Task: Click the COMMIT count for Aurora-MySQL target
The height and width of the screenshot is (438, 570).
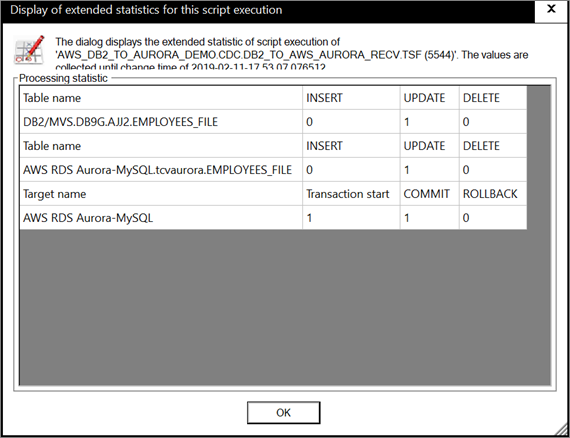Action: click(x=429, y=218)
